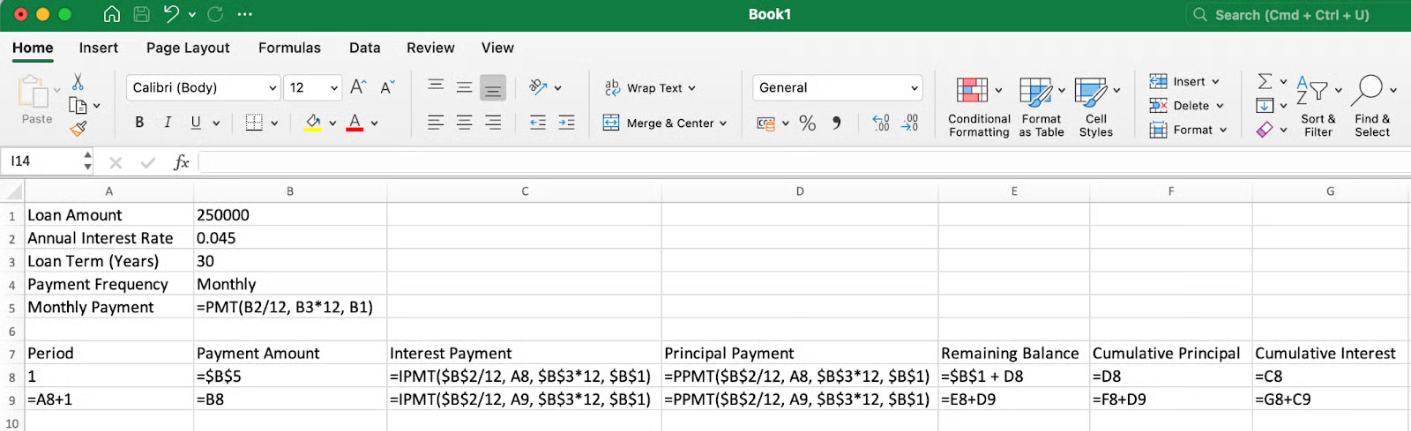The height and width of the screenshot is (431, 1411).
Task: Toggle Wrap Text option
Action: point(650,88)
